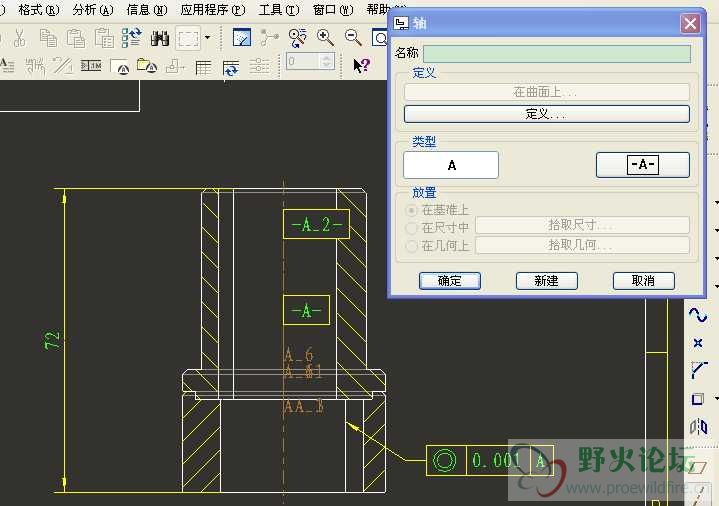Screen dimensions: 719x506
Task: Select the A_6 axis label
Action: click(299, 354)
